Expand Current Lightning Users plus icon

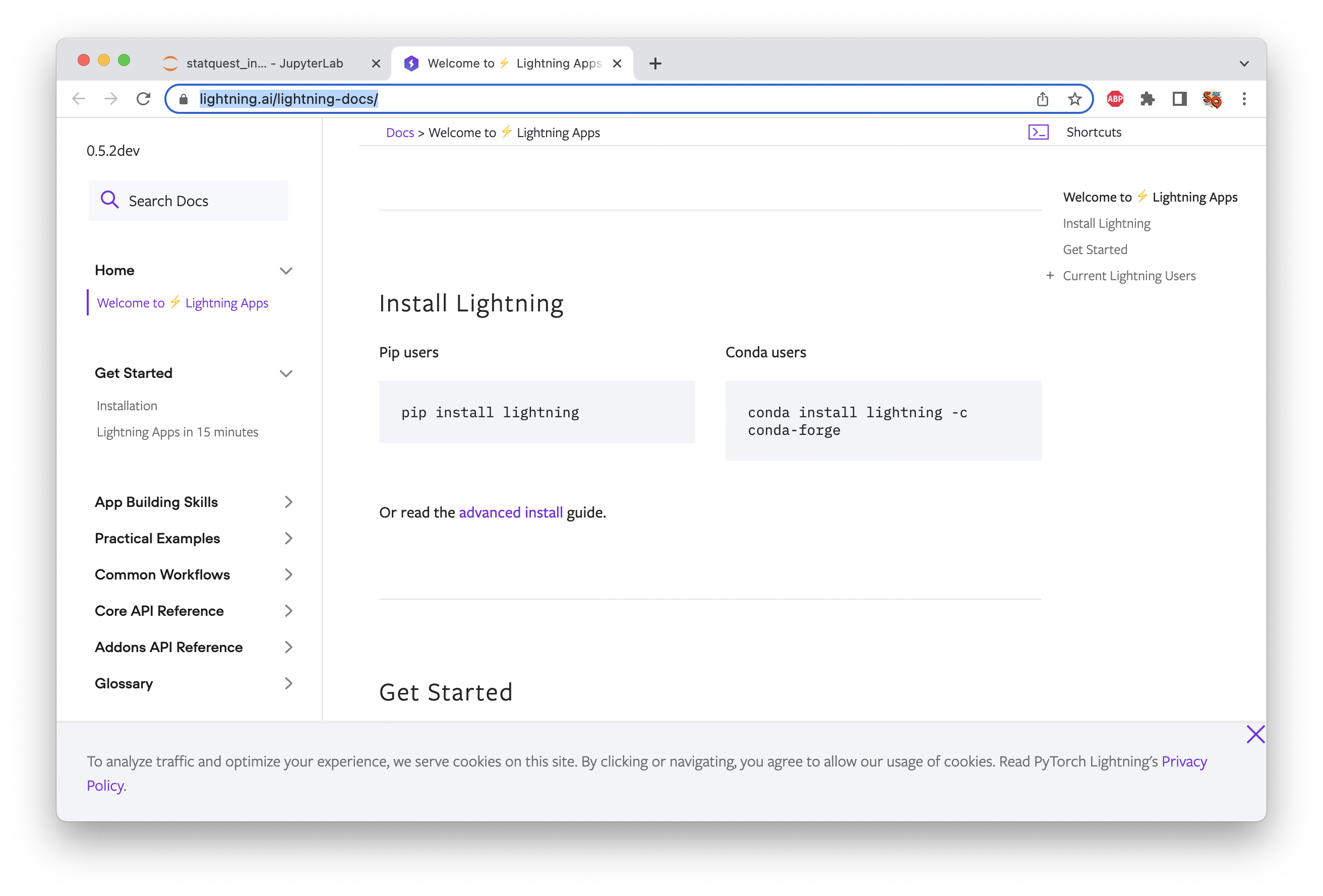click(1050, 275)
